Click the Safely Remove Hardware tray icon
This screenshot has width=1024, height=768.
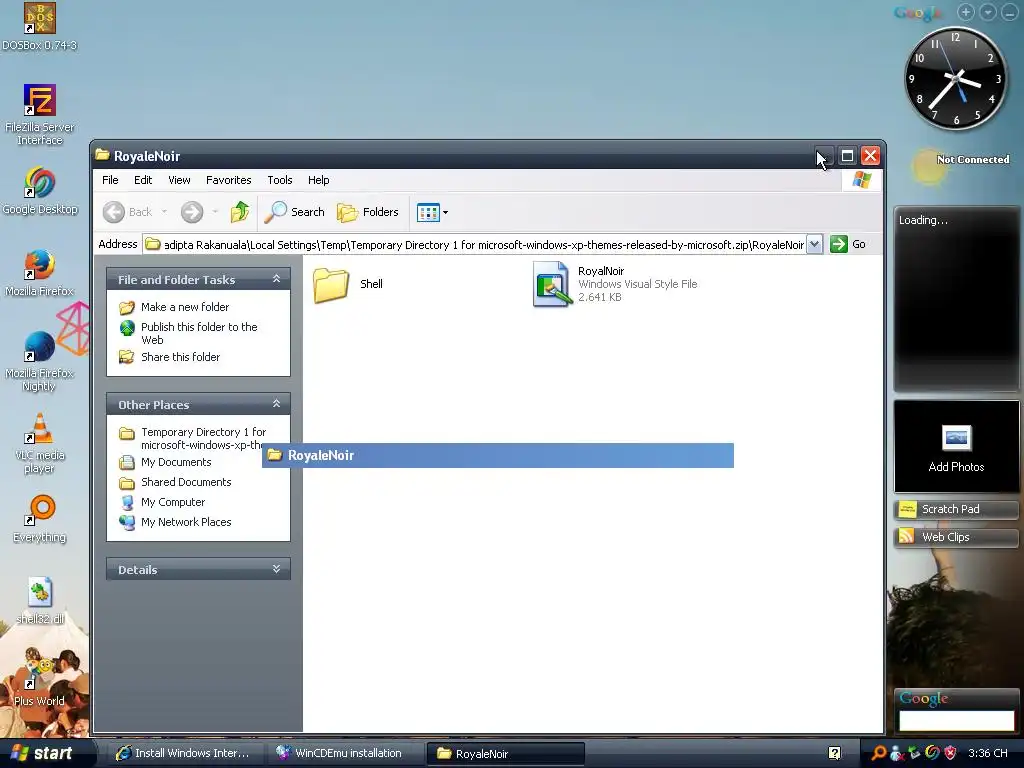click(914, 753)
